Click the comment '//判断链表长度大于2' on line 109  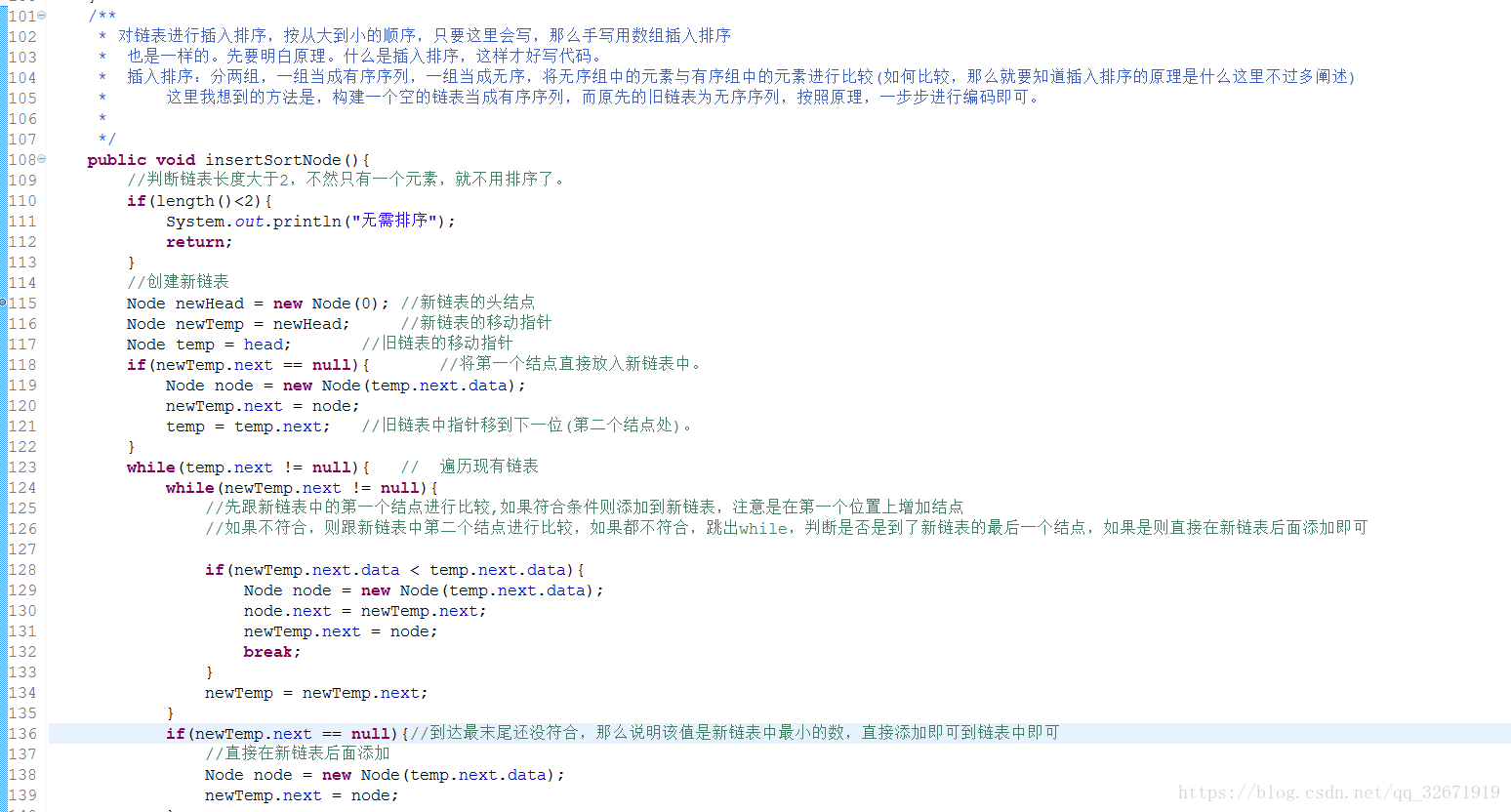click(x=347, y=180)
